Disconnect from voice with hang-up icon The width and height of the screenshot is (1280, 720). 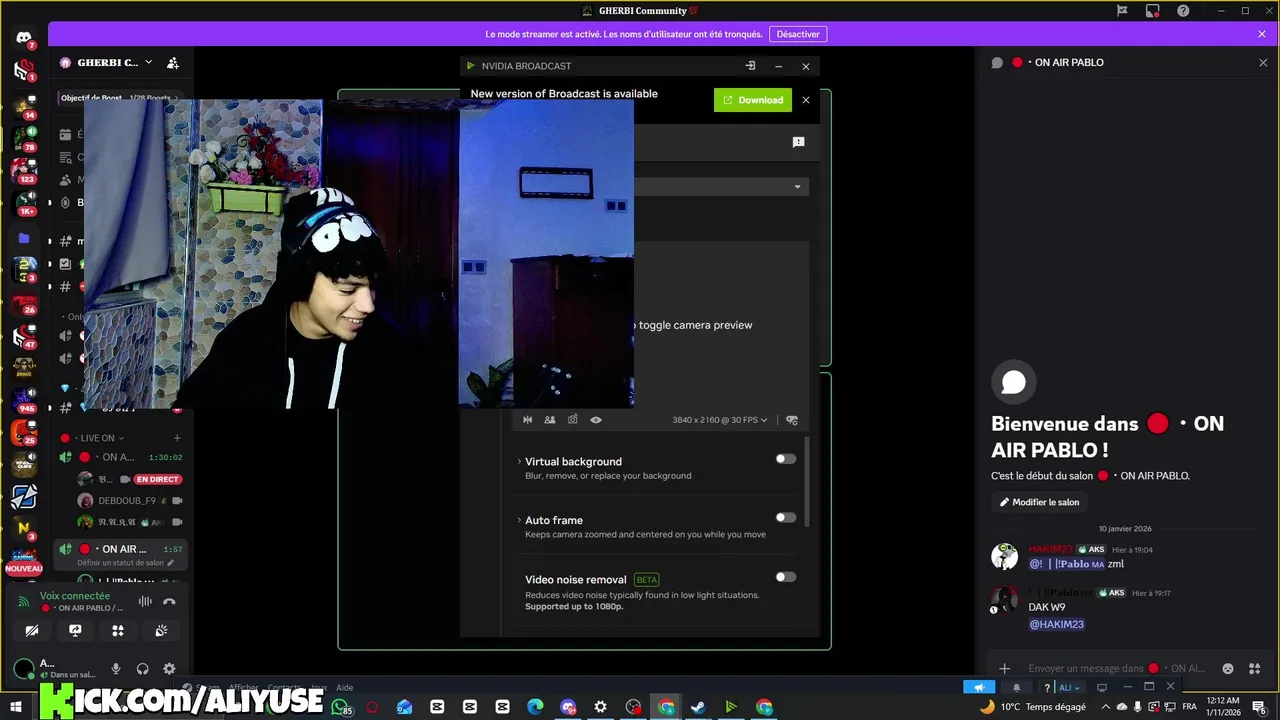(169, 601)
